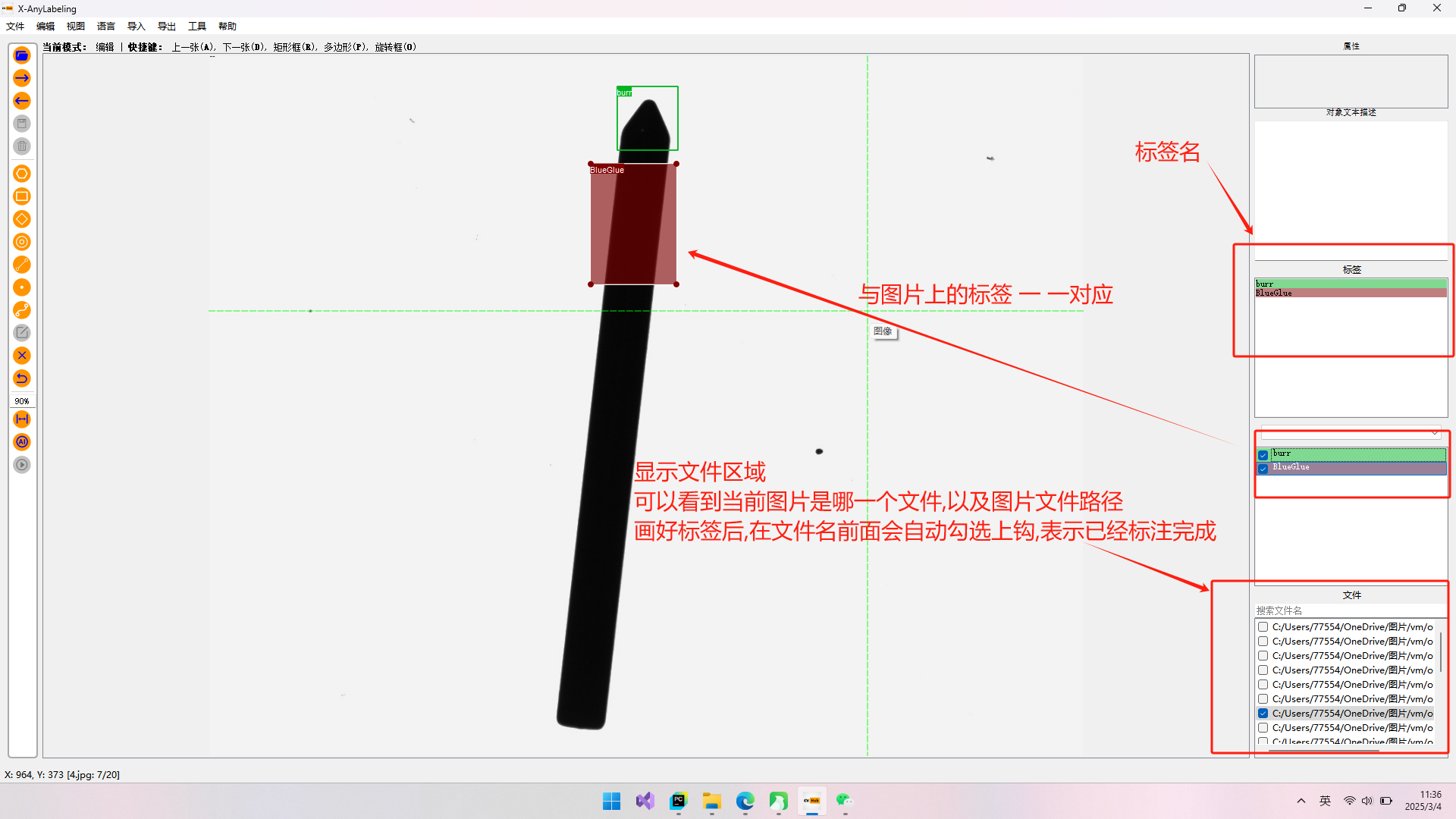Select the circle drawing tool
Viewport: 1456px width, 819px height.
[22, 242]
